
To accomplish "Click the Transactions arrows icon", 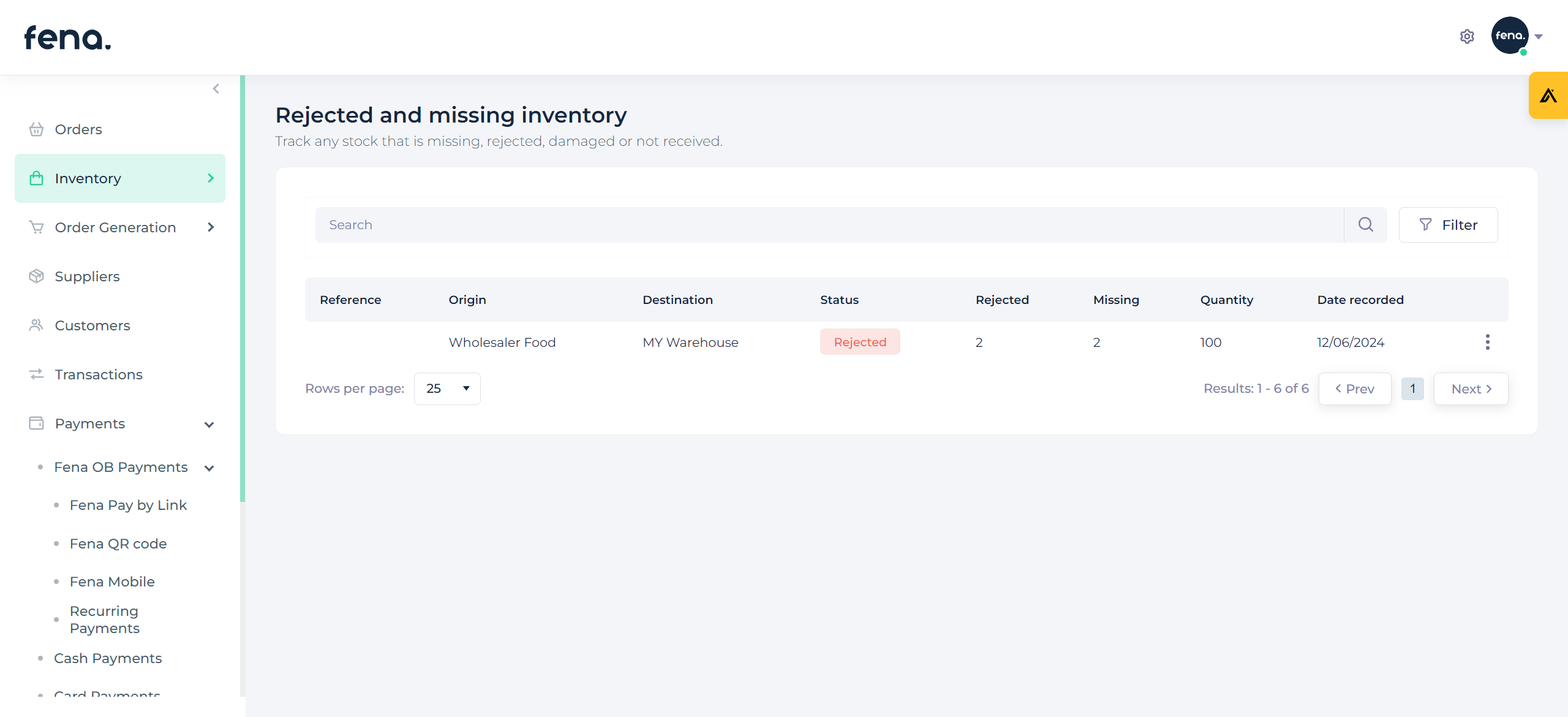I will [36, 374].
